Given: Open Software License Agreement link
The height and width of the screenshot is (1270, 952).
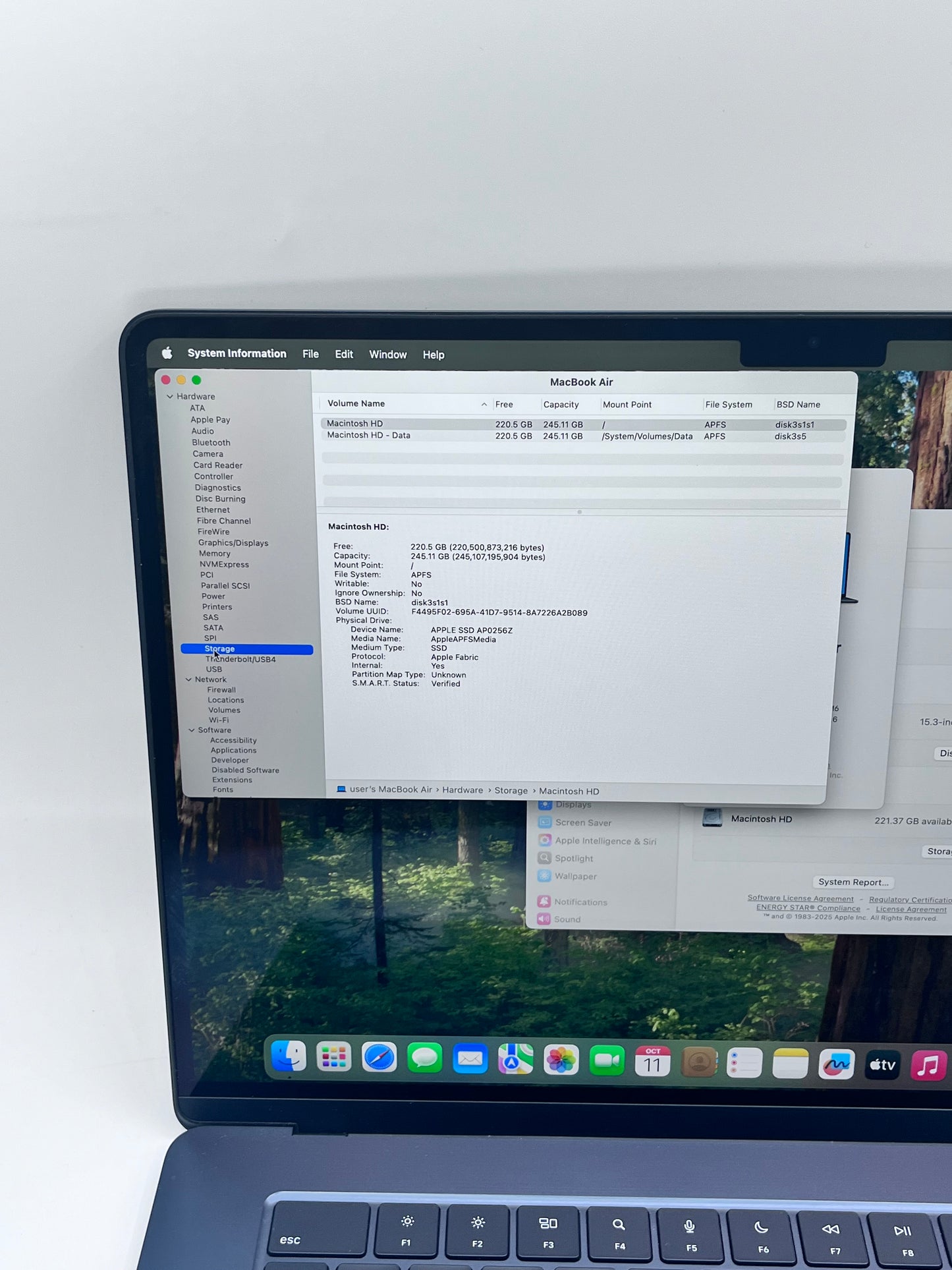Looking at the screenshot, I should pyautogui.click(x=800, y=898).
